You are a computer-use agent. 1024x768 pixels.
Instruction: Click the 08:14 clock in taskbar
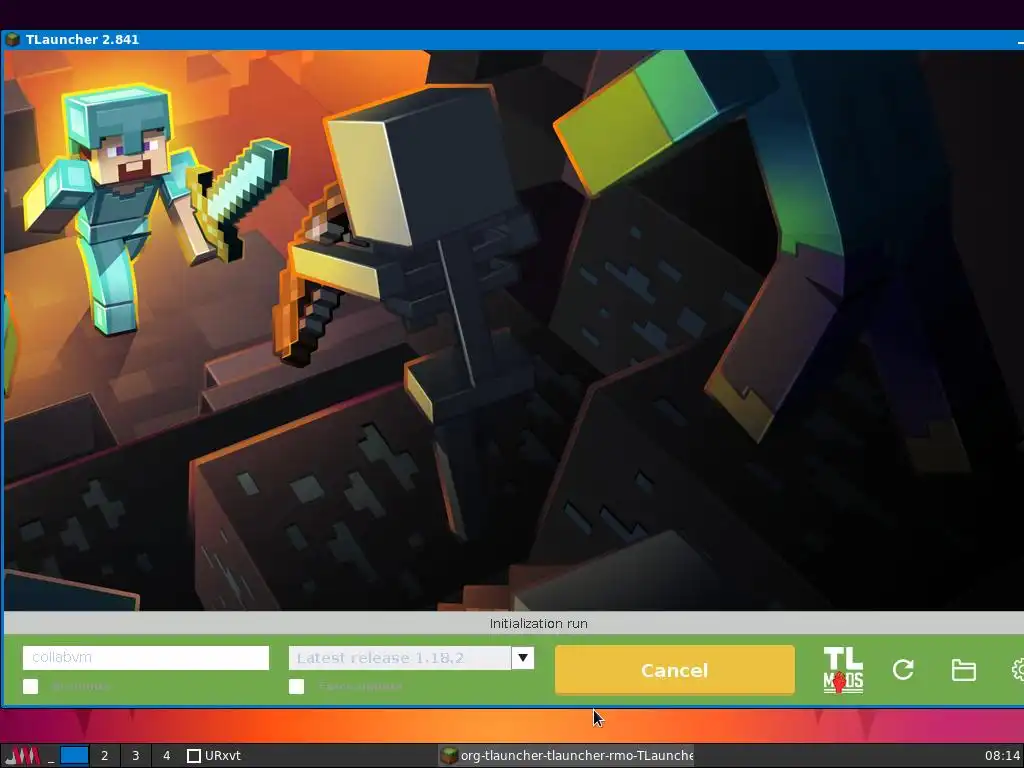point(1002,756)
